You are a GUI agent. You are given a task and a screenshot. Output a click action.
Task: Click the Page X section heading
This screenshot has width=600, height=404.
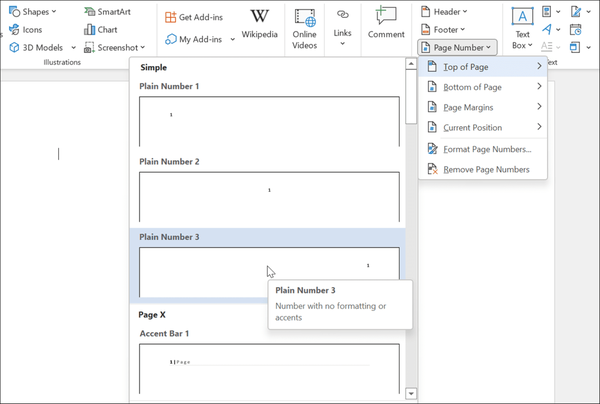pos(152,315)
